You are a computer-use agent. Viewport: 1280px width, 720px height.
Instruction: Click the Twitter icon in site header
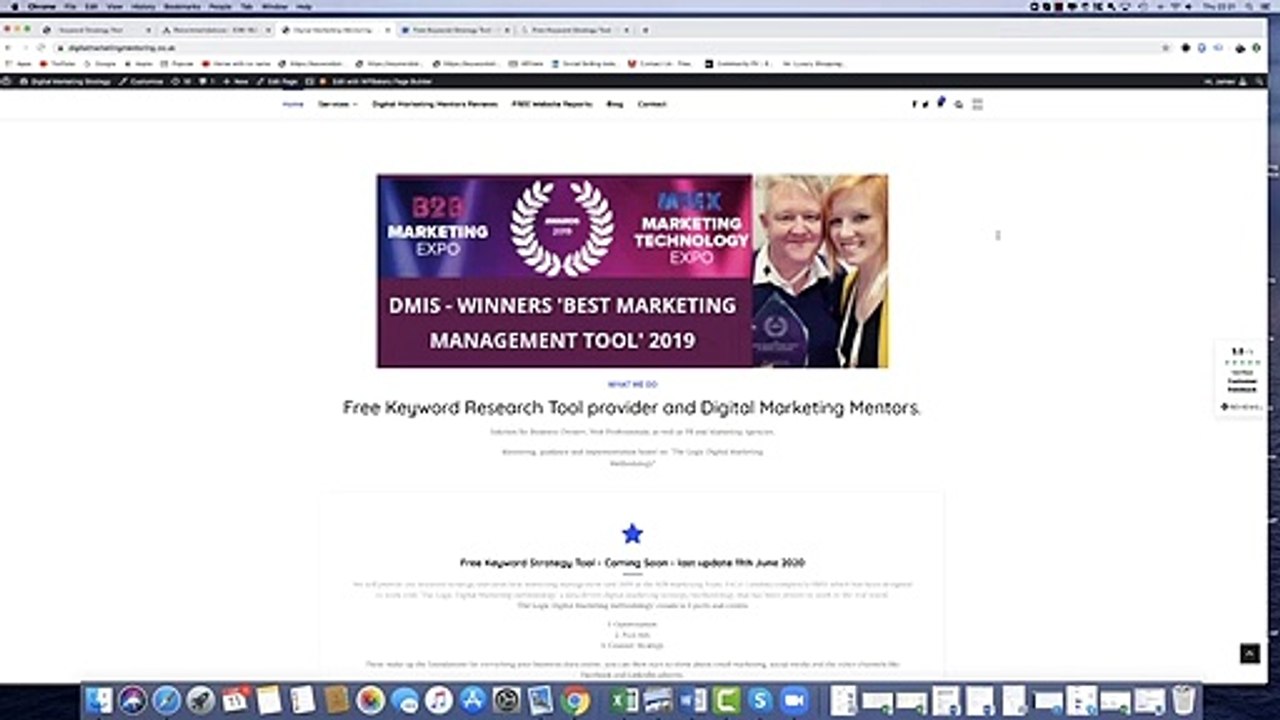click(x=925, y=104)
